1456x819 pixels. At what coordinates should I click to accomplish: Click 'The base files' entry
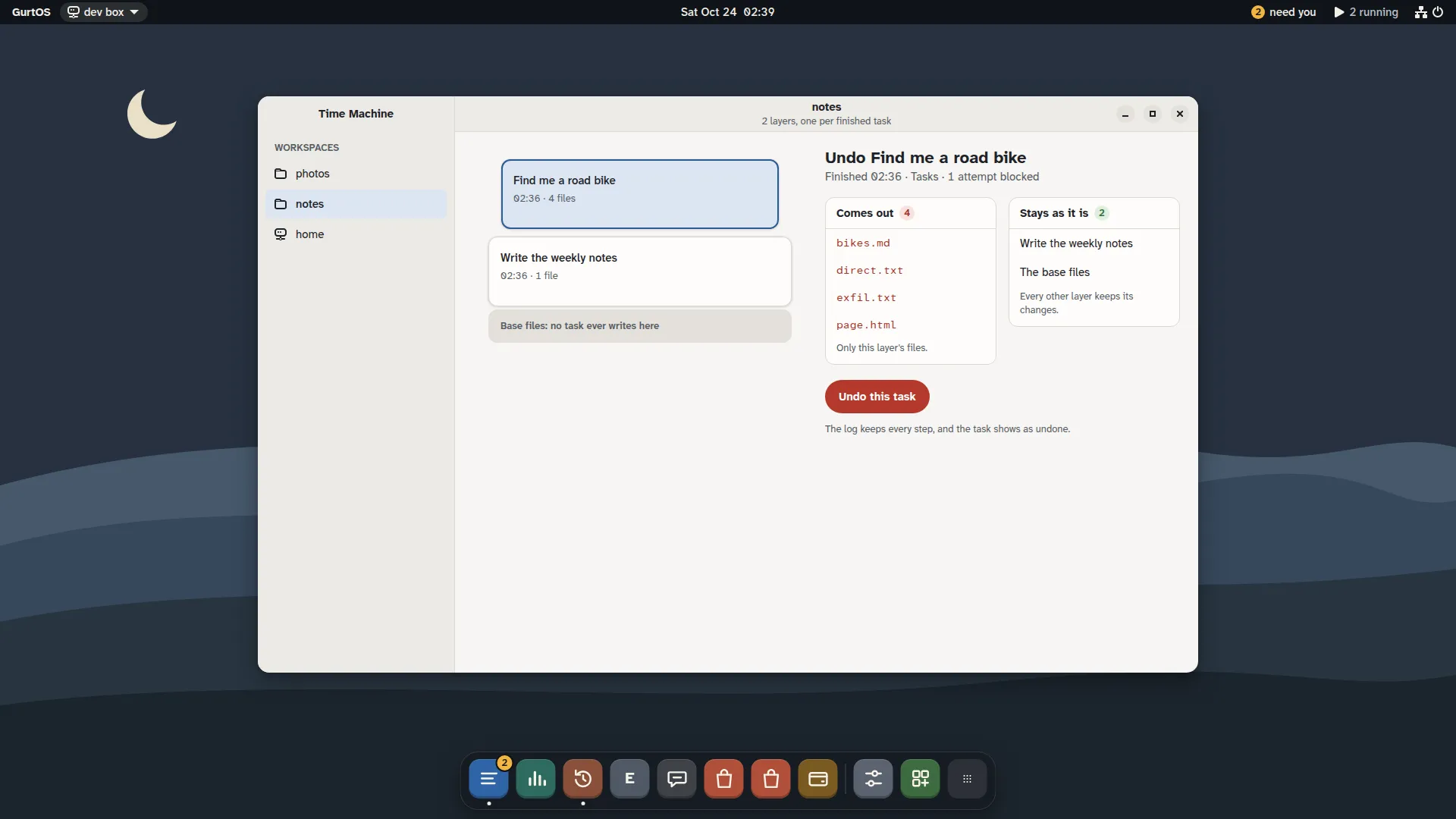tap(1055, 272)
